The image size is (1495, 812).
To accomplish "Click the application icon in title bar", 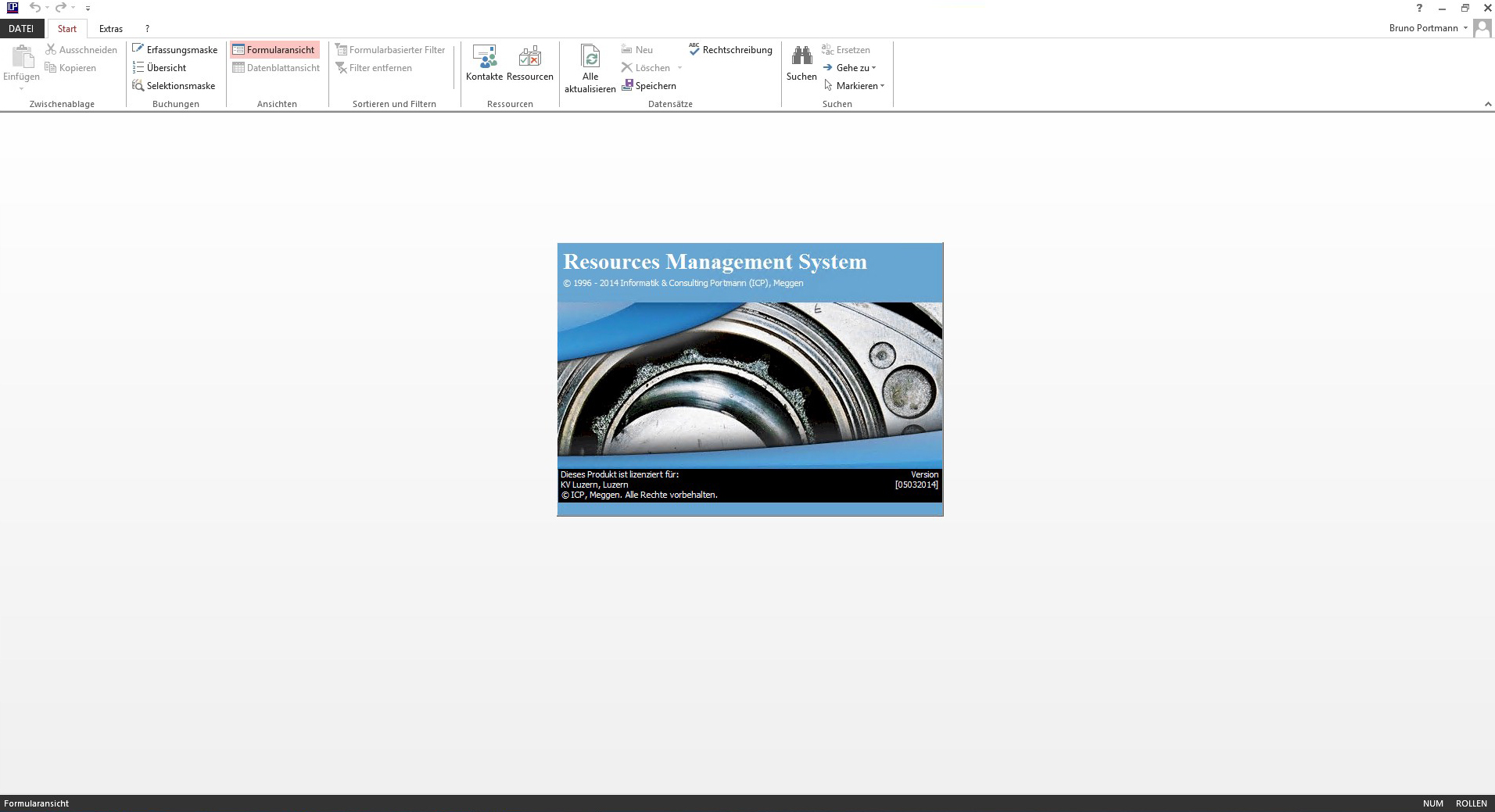I will [x=12, y=7].
